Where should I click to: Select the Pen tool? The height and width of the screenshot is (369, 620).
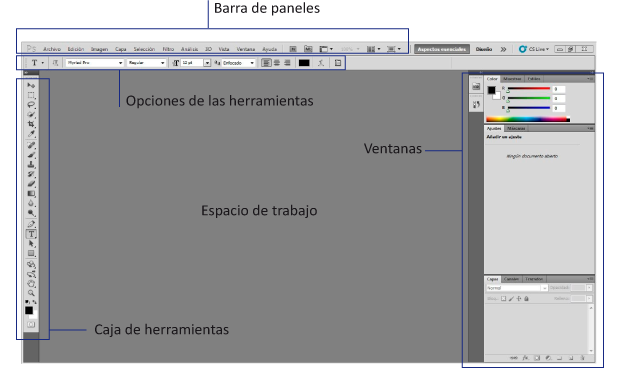point(31,224)
